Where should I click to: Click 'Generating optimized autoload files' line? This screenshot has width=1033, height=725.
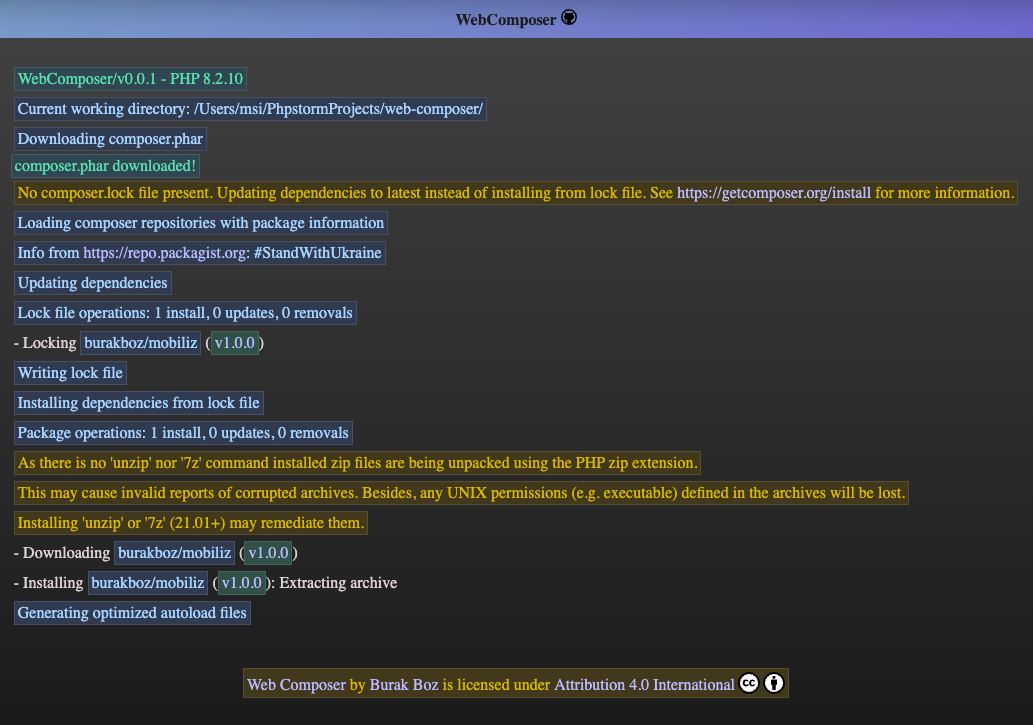click(x=132, y=613)
